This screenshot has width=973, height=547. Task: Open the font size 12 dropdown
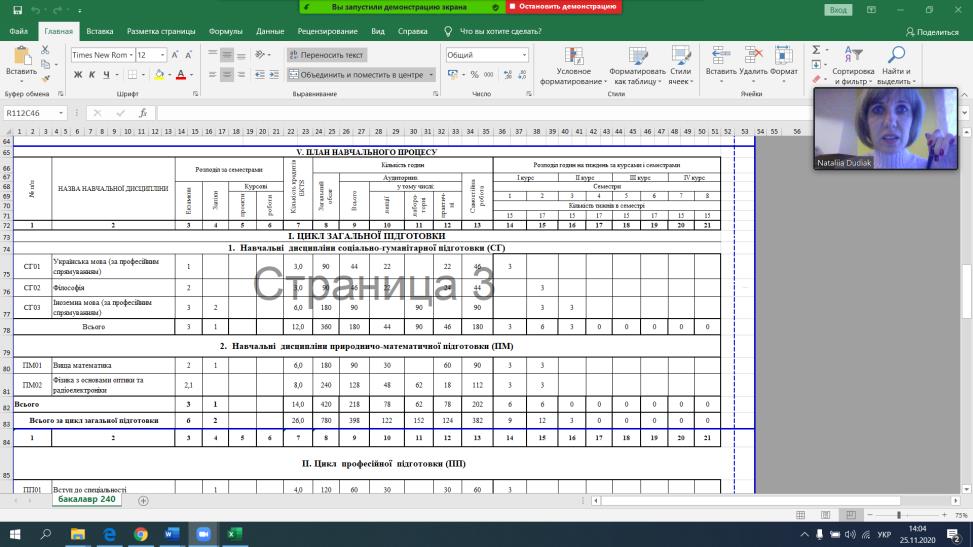click(x=163, y=55)
